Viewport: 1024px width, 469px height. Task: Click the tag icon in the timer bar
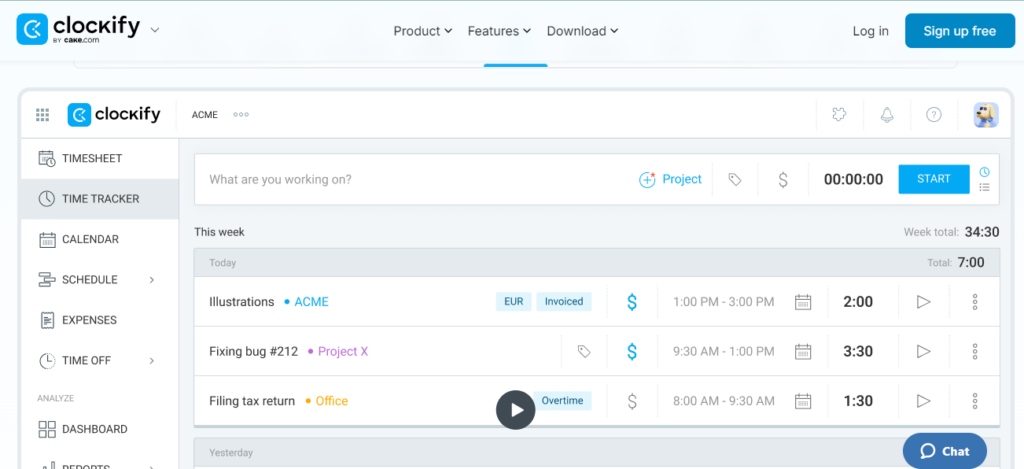(x=735, y=180)
